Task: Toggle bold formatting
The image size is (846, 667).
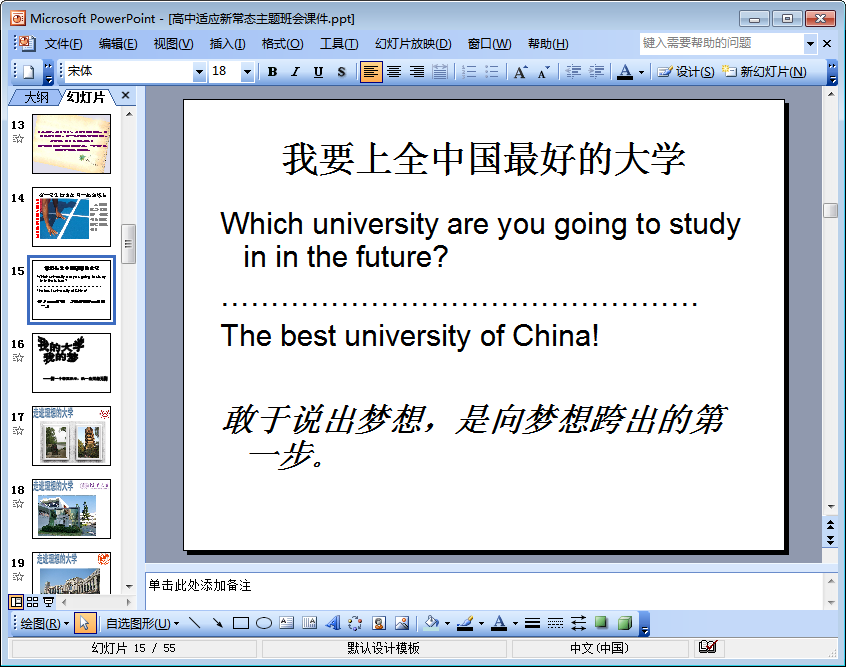Action: (x=272, y=72)
